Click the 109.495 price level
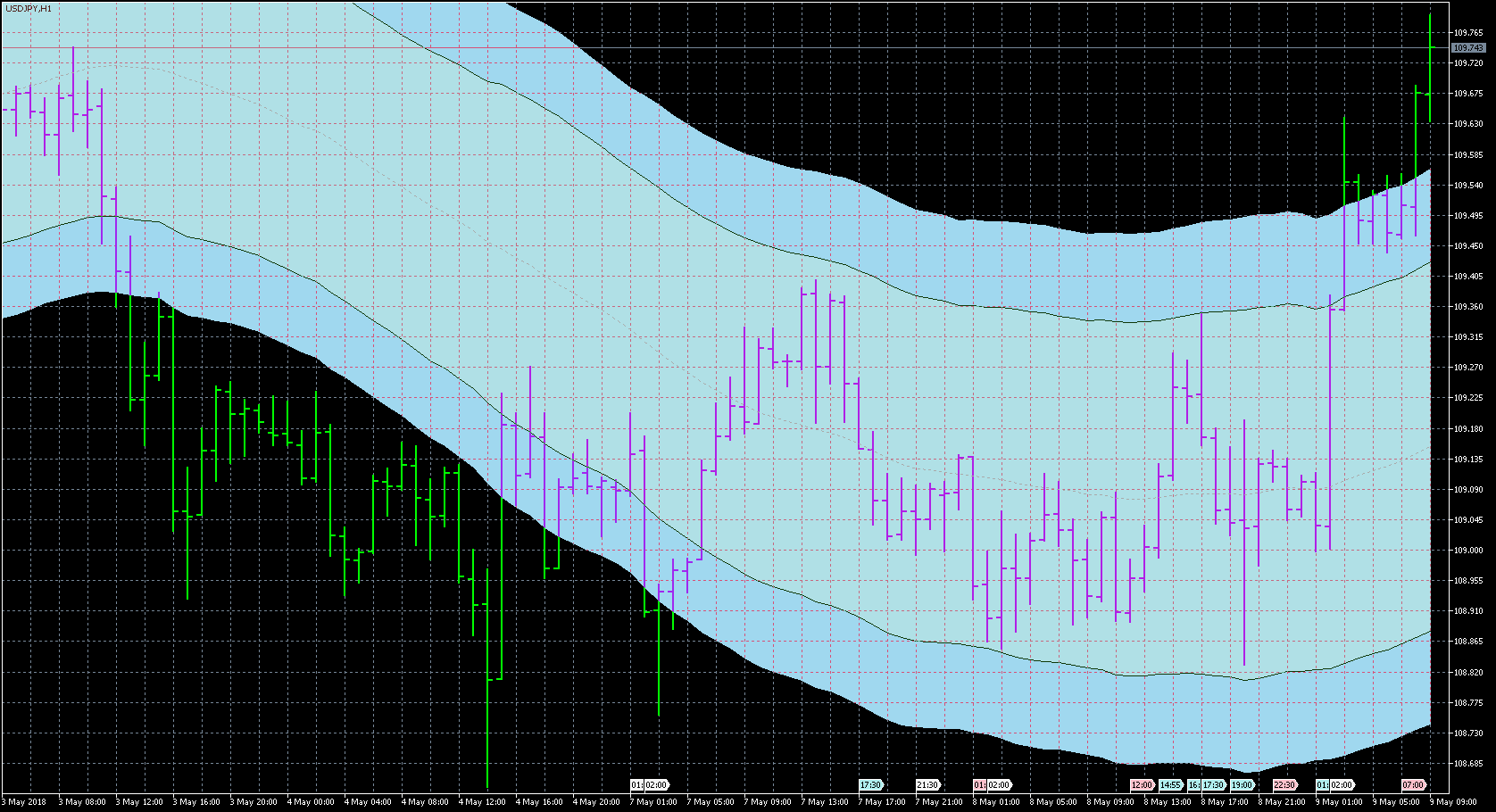 (1468, 215)
